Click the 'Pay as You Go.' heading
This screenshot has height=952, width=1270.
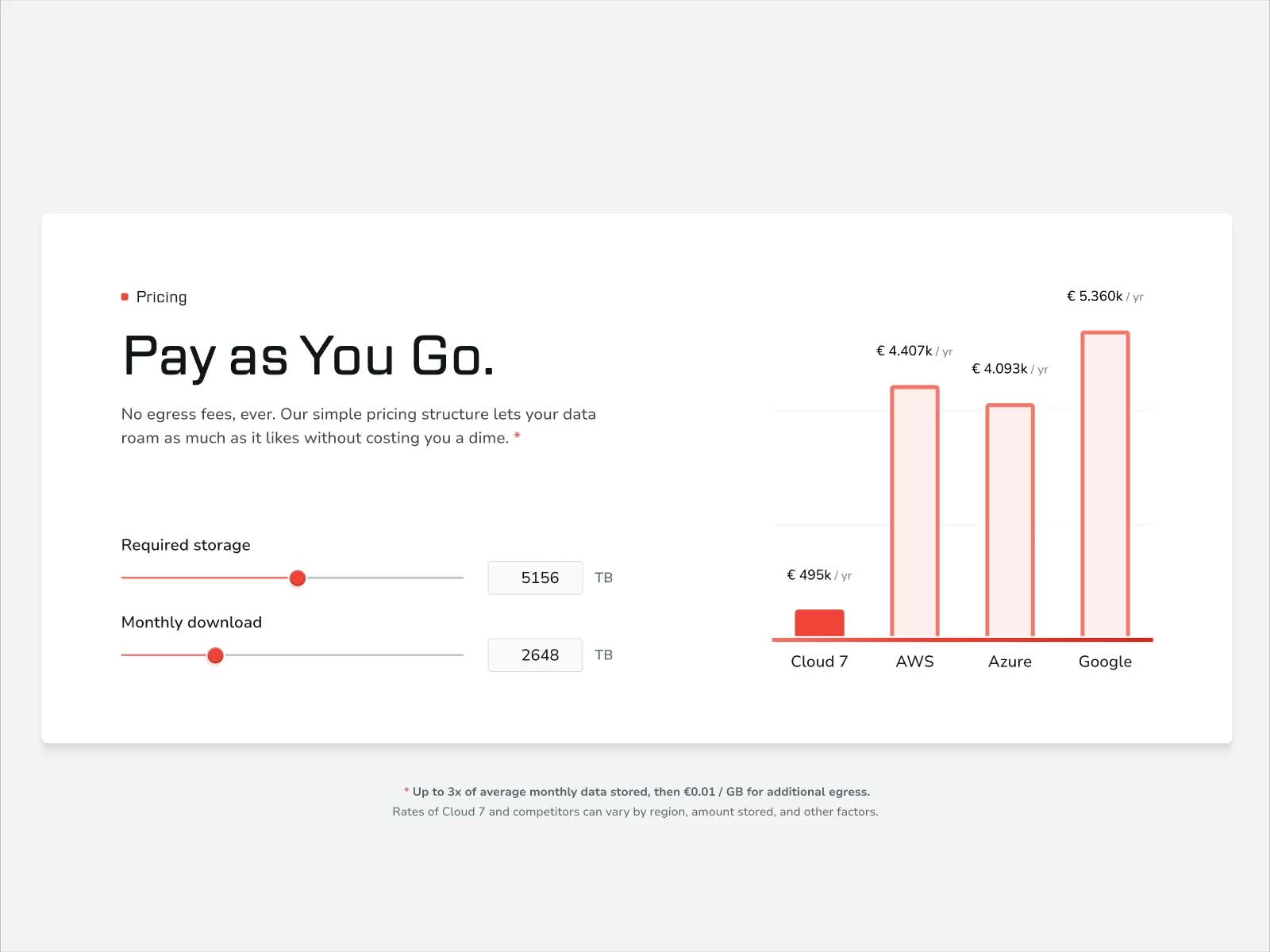point(309,356)
